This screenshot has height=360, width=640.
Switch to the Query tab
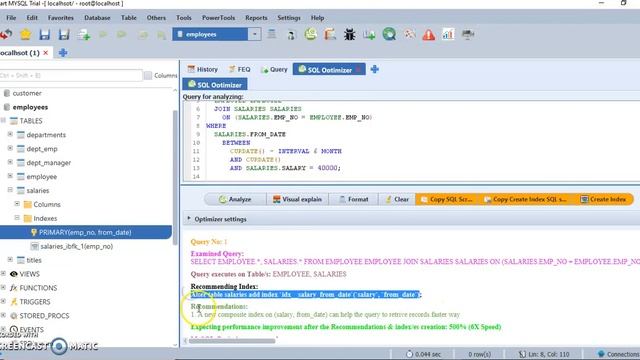tap(274, 69)
